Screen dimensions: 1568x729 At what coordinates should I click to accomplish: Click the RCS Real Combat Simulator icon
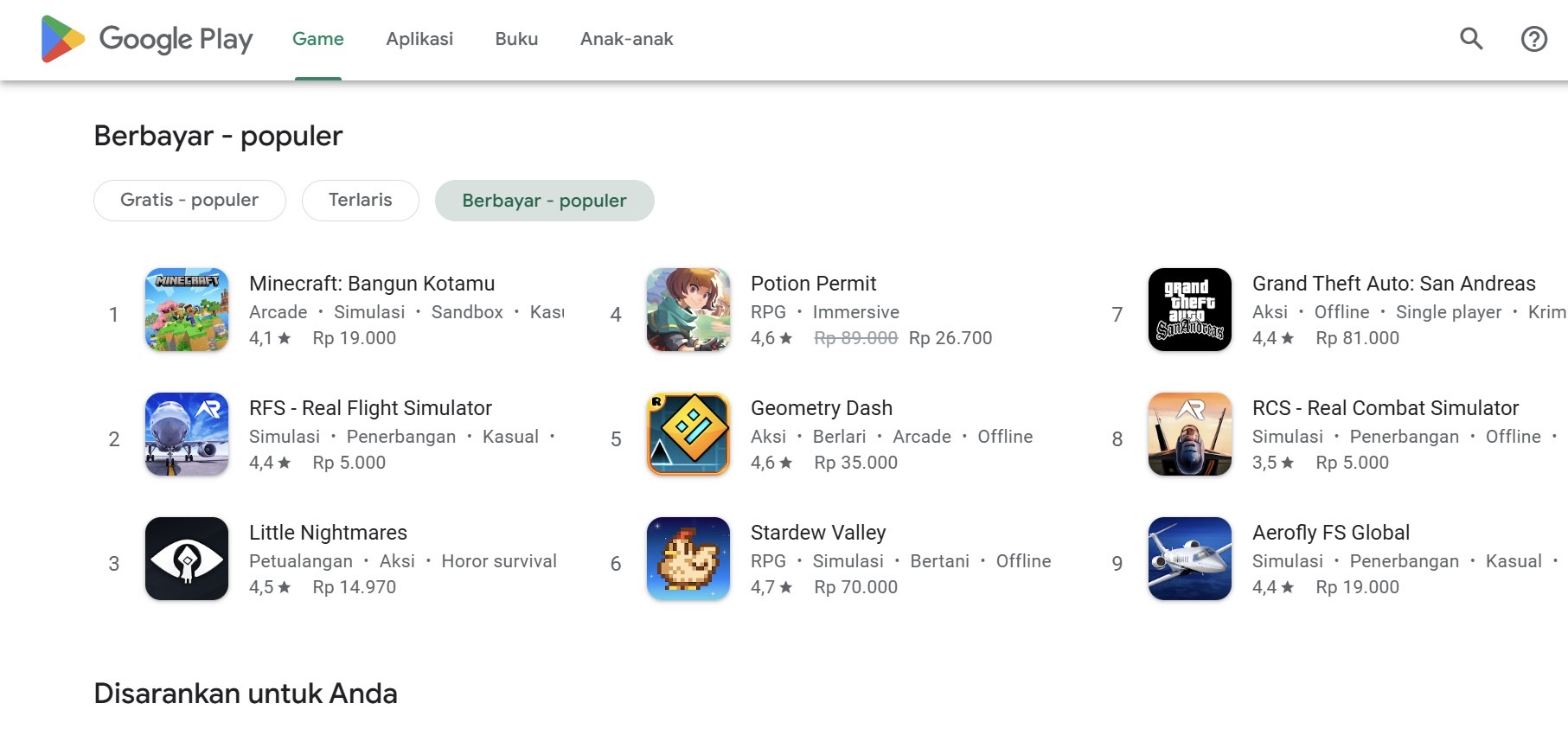1190,434
